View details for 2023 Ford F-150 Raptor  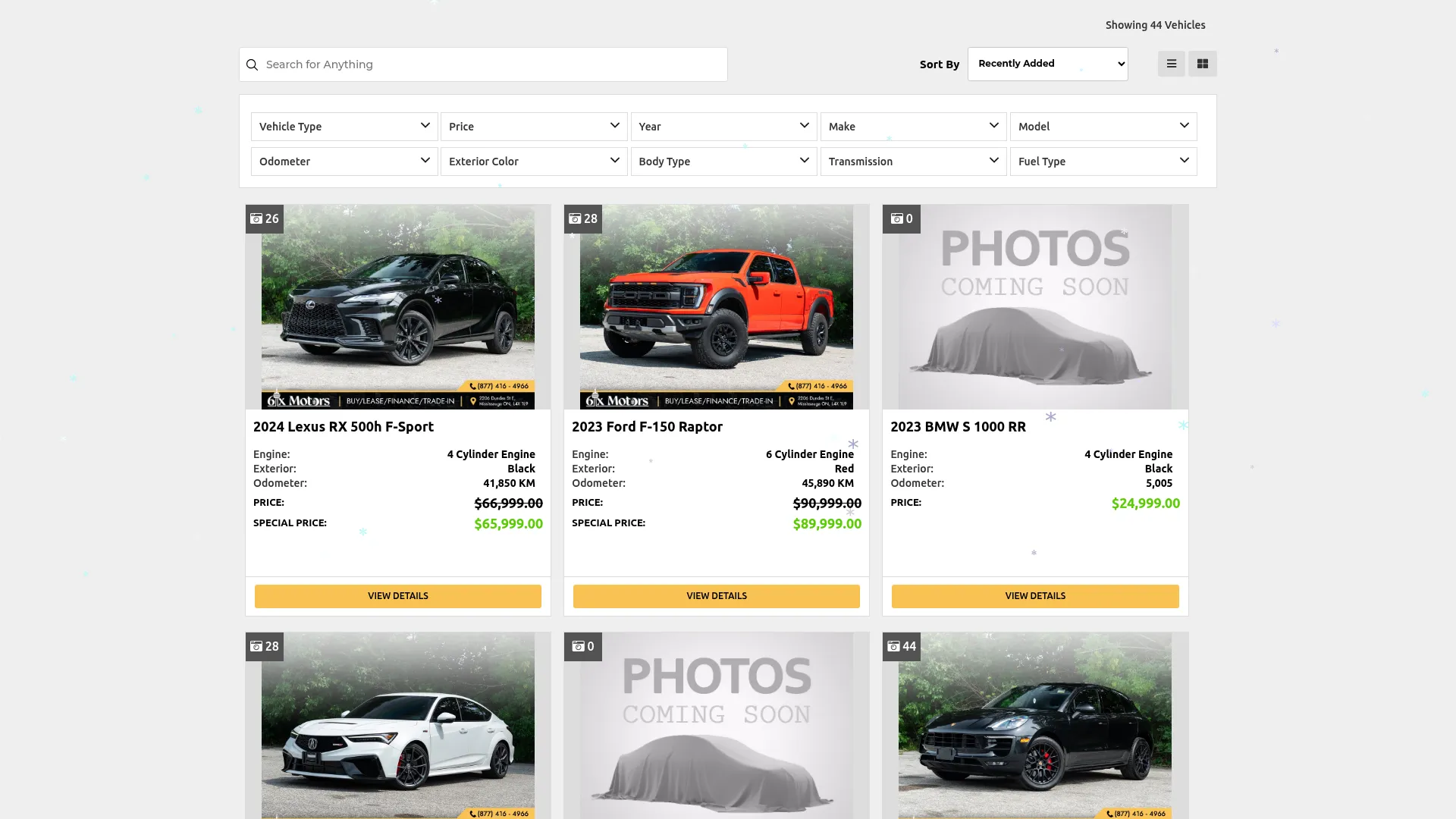[x=717, y=596]
